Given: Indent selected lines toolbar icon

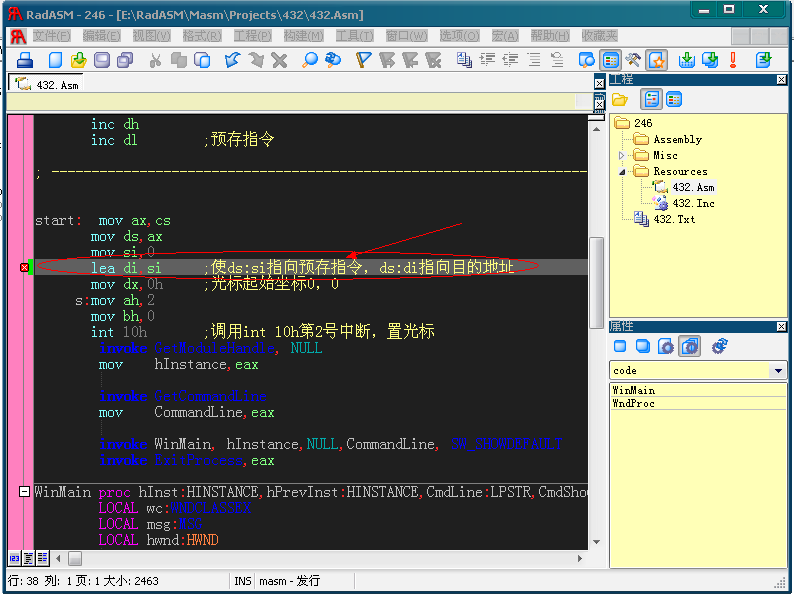Looking at the screenshot, I should point(487,60).
